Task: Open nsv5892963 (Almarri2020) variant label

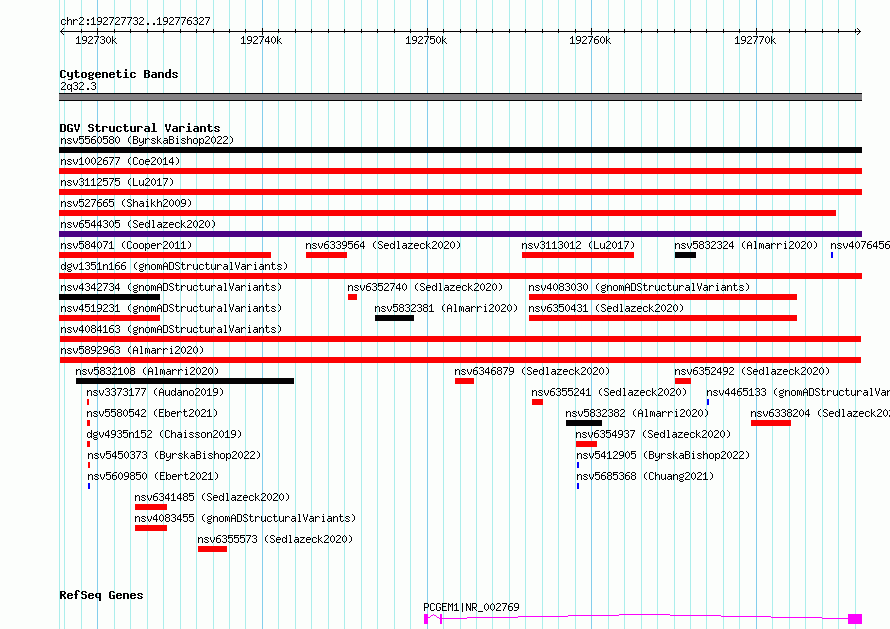Action: coord(132,350)
